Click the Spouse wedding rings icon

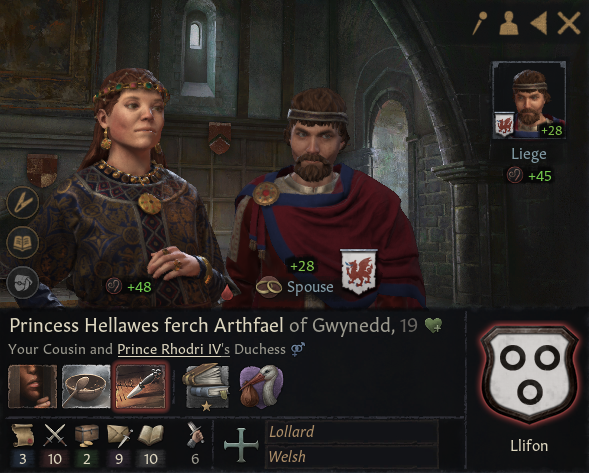tap(269, 287)
